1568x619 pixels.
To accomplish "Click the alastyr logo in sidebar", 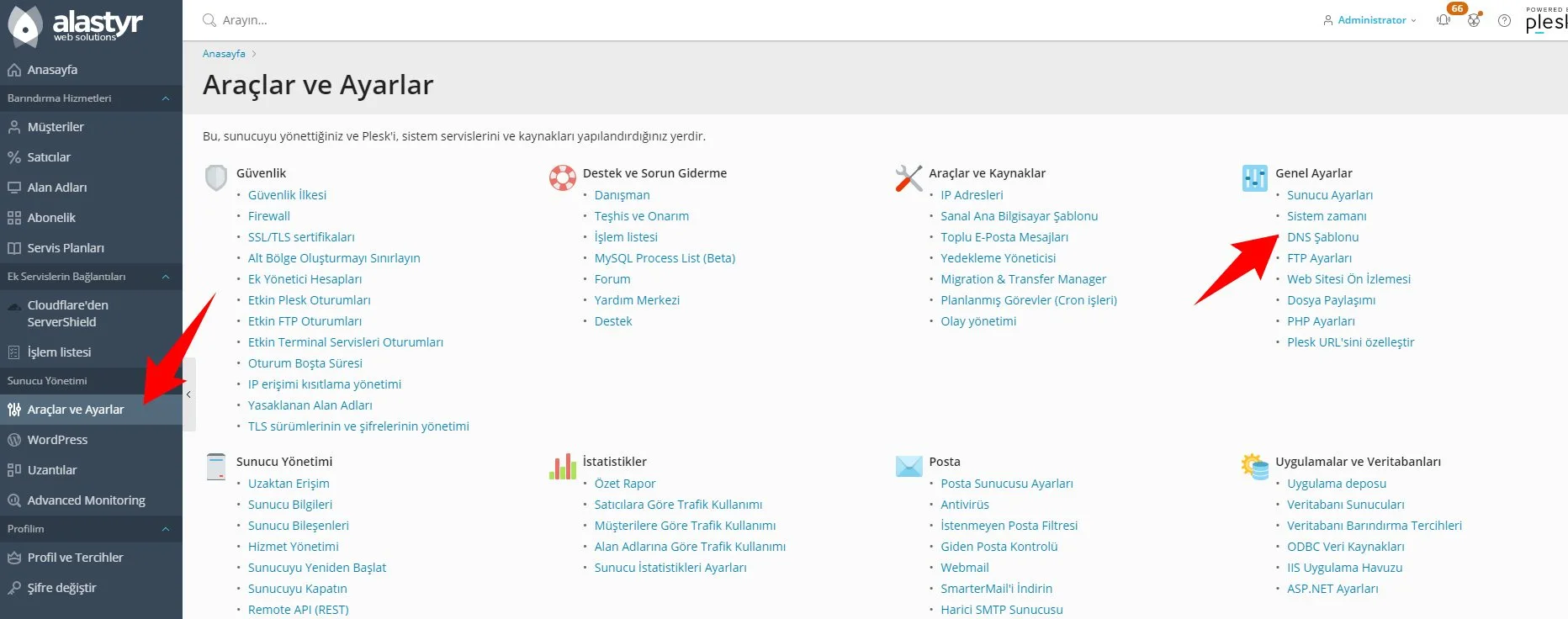I will 76,24.
